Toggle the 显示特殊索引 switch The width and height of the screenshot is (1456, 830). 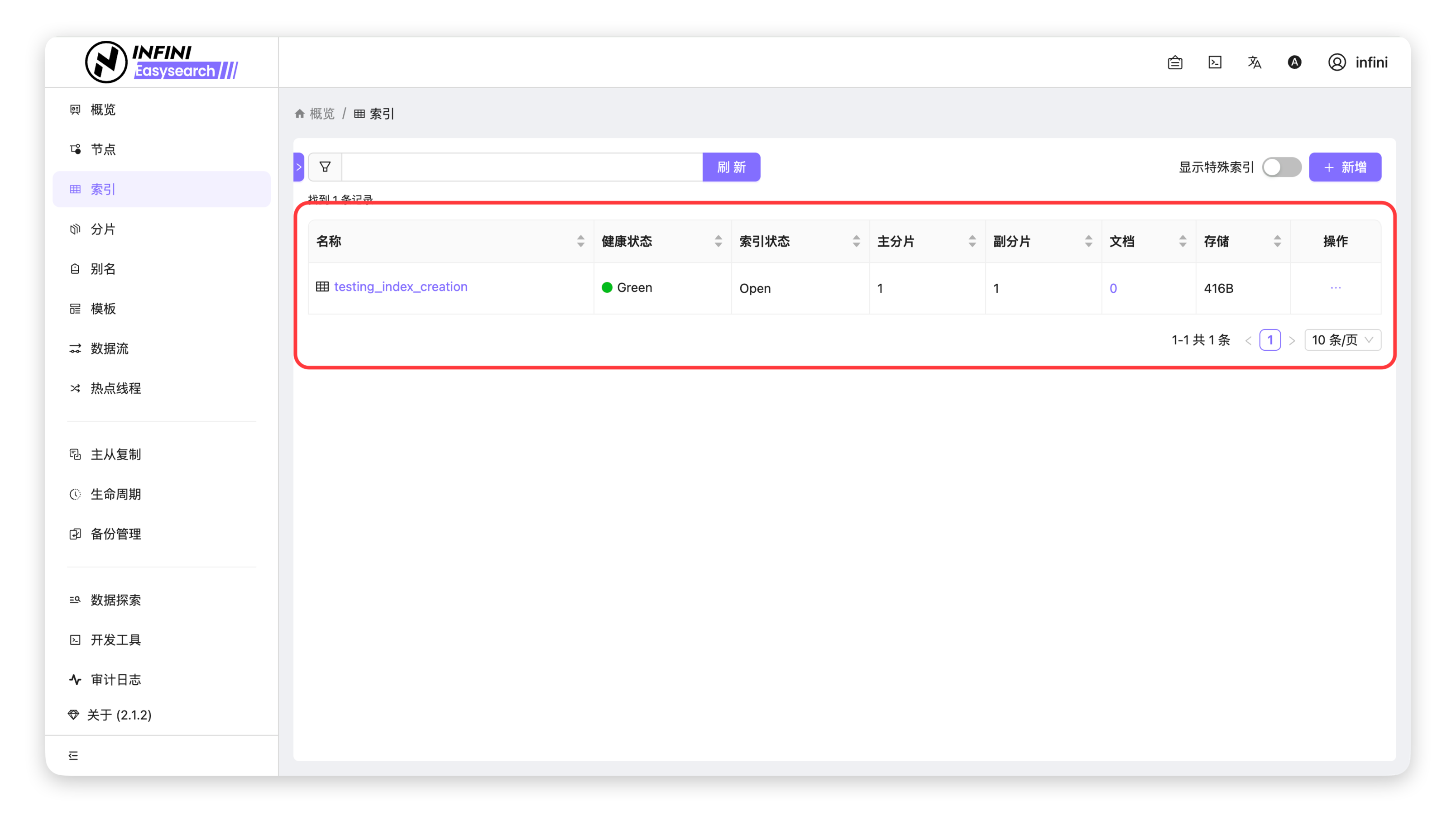coord(1281,167)
